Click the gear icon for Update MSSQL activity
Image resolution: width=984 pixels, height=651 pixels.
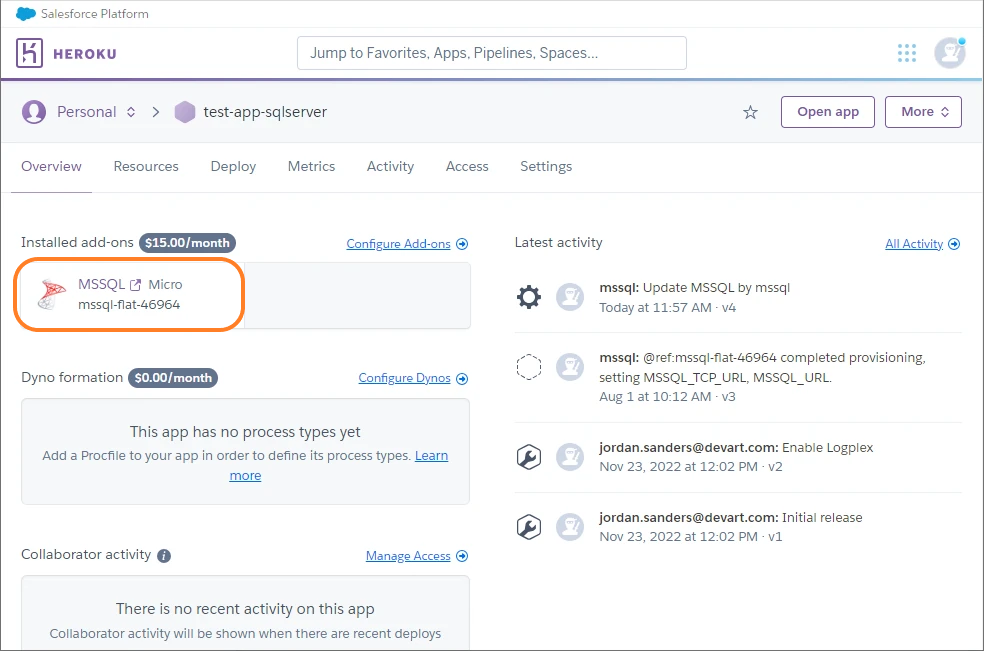[528, 297]
